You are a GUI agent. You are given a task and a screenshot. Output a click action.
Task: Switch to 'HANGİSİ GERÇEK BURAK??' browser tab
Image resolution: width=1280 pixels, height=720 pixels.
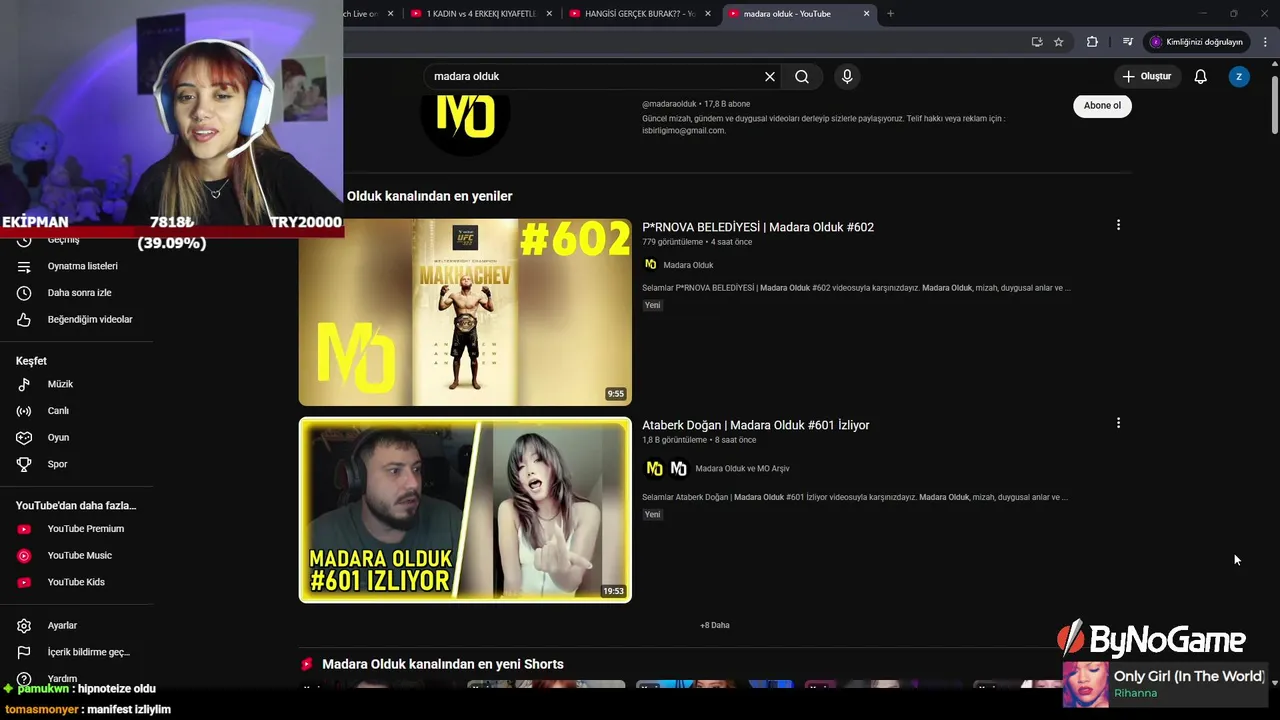point(639,14)
